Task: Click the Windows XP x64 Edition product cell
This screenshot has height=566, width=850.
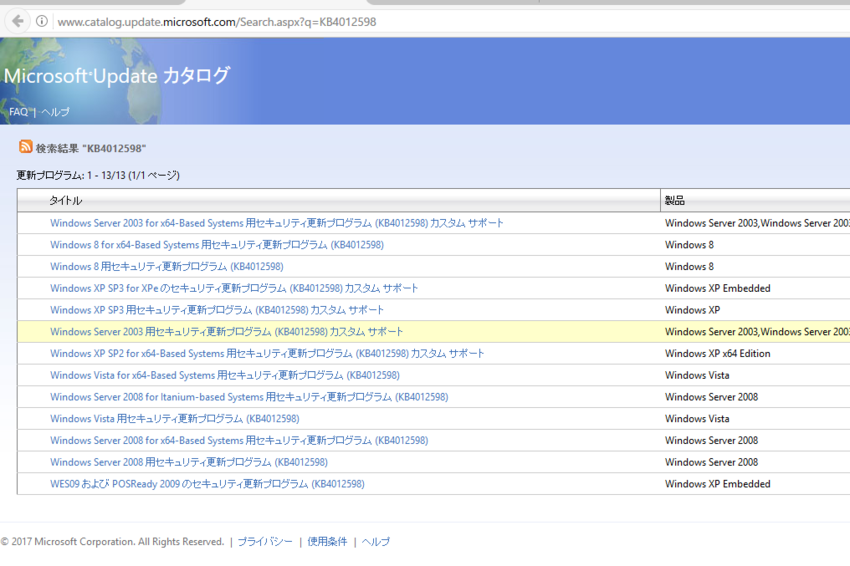Action: (717, 353)
